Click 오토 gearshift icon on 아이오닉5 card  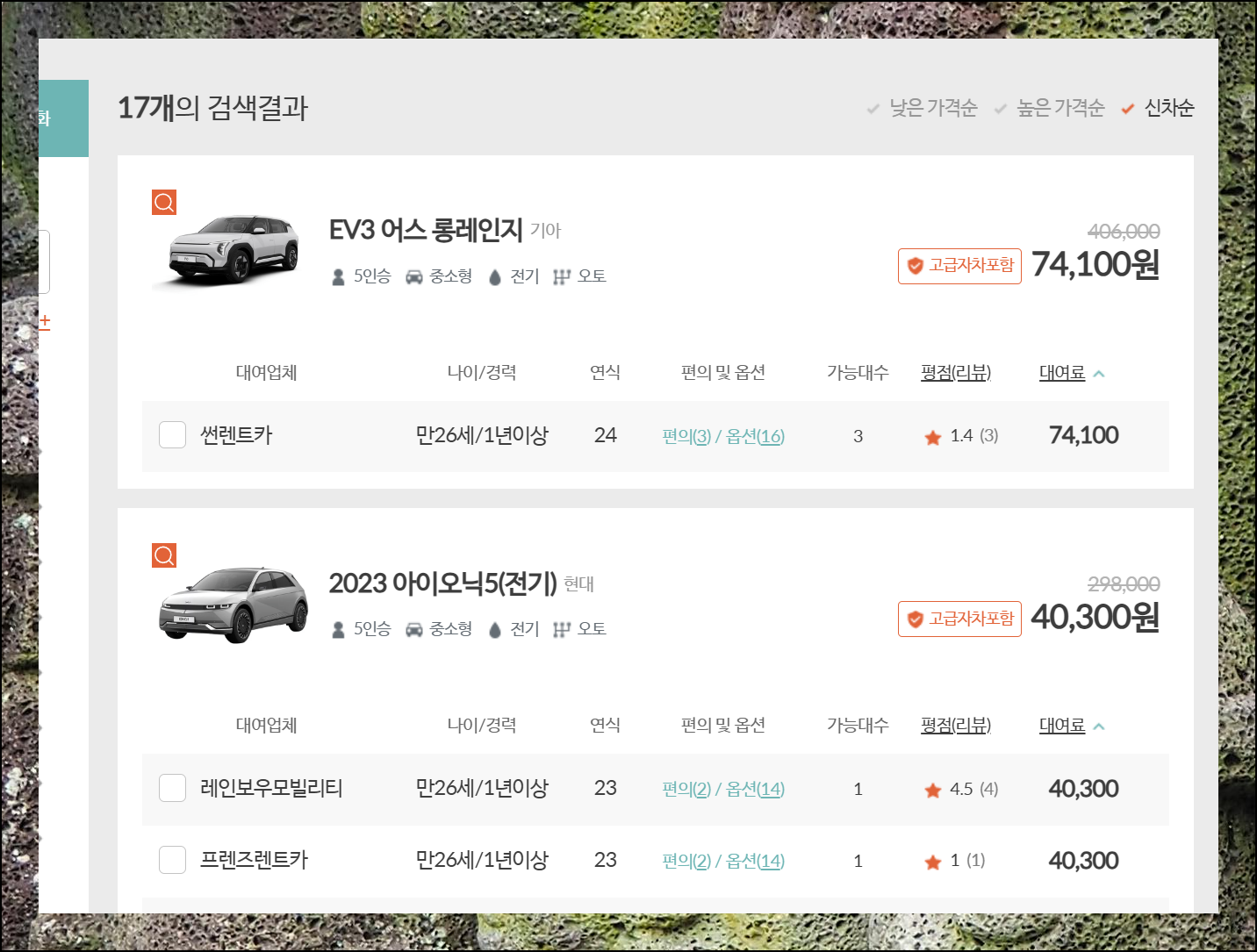[x=562, y=630]
